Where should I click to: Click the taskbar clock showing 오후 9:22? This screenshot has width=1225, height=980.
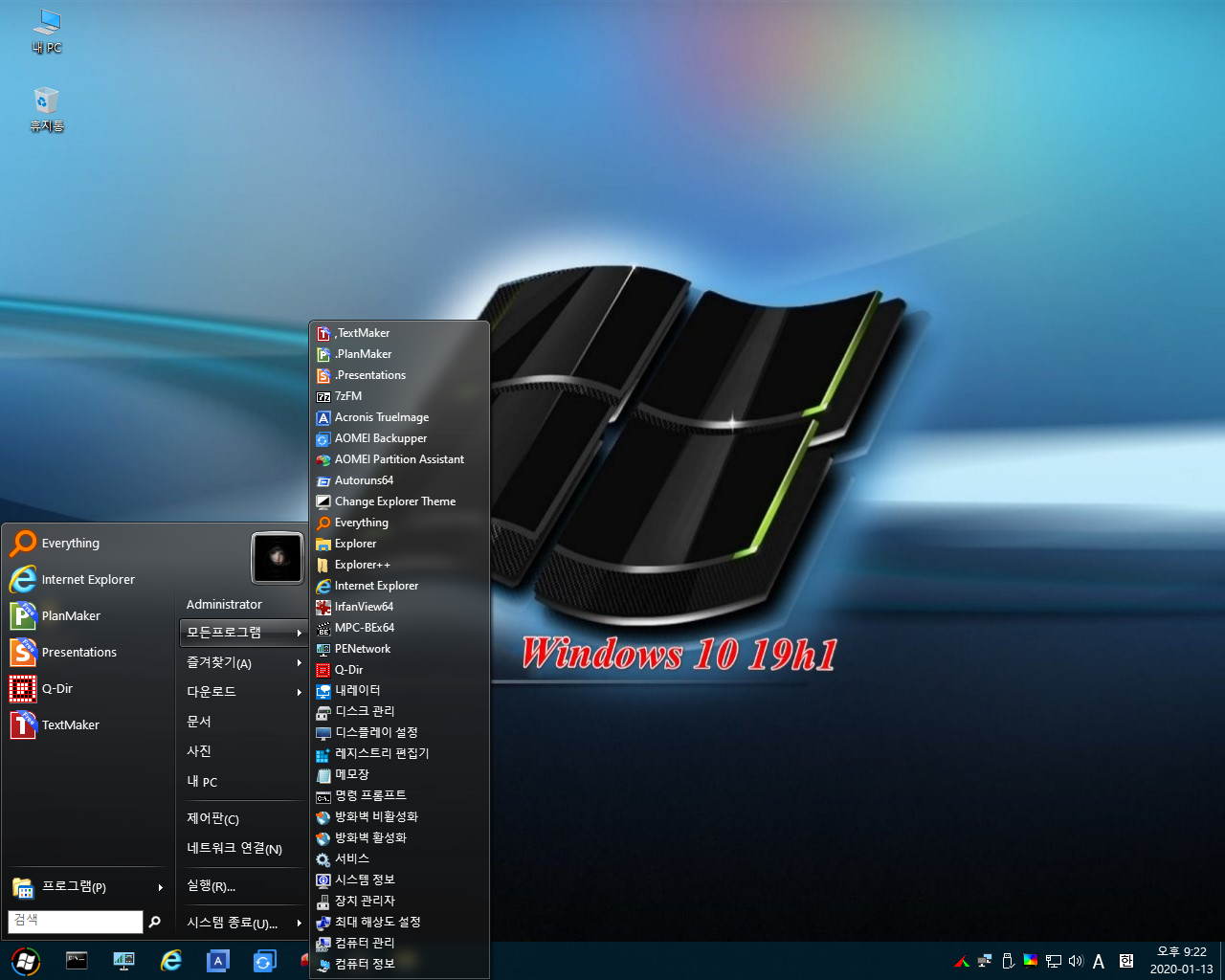[x=1181, y=961]
